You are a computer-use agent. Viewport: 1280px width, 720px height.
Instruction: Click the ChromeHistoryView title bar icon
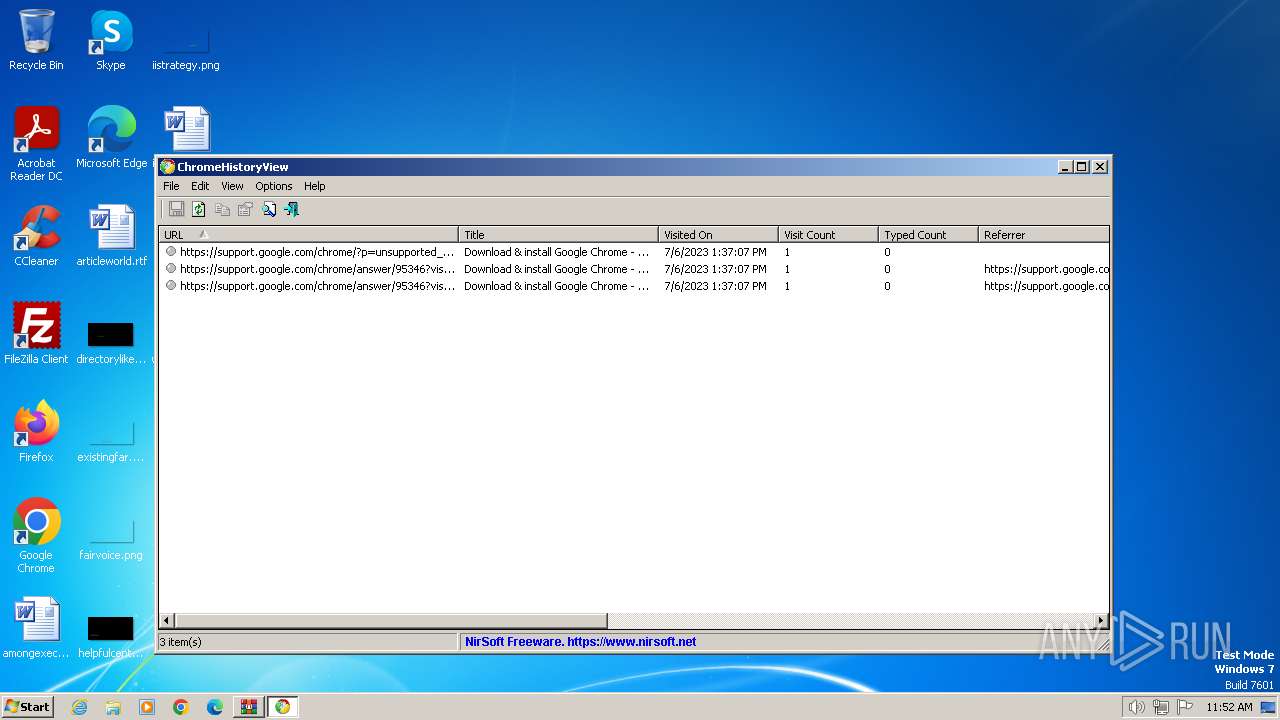click(167, 167)
